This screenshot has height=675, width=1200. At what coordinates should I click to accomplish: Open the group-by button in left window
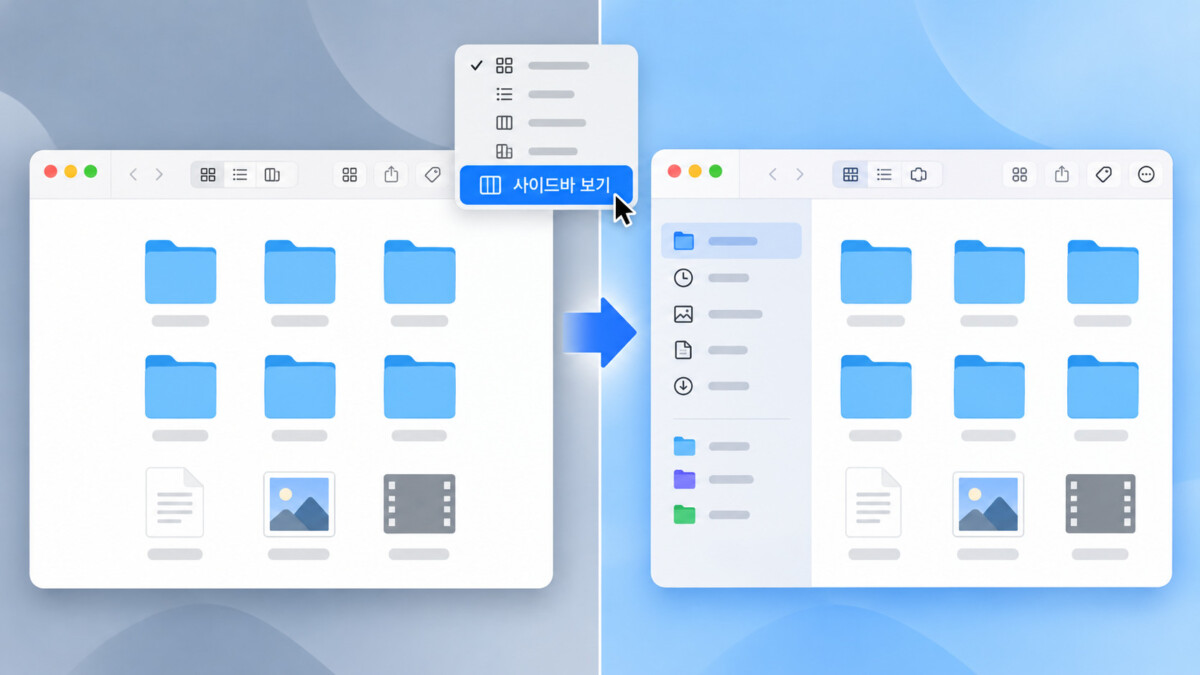[349, 175]
